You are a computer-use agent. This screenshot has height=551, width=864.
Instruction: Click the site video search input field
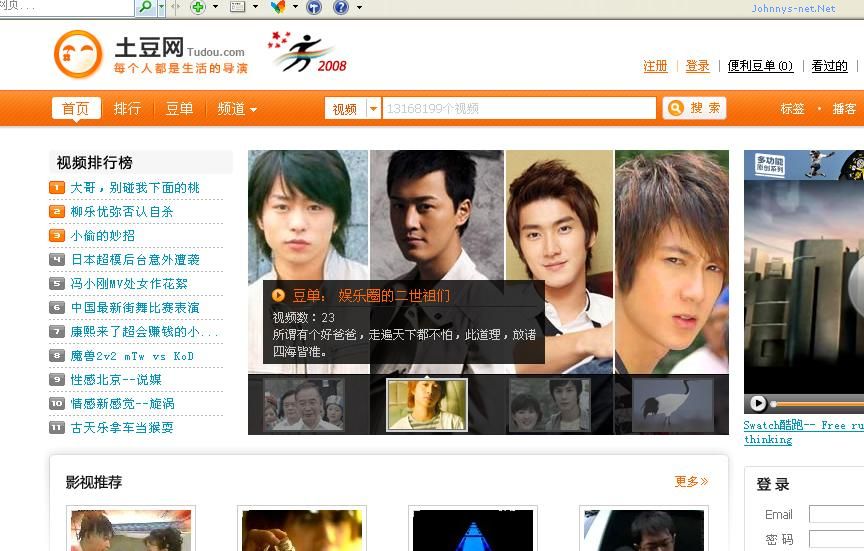(518, 109)
